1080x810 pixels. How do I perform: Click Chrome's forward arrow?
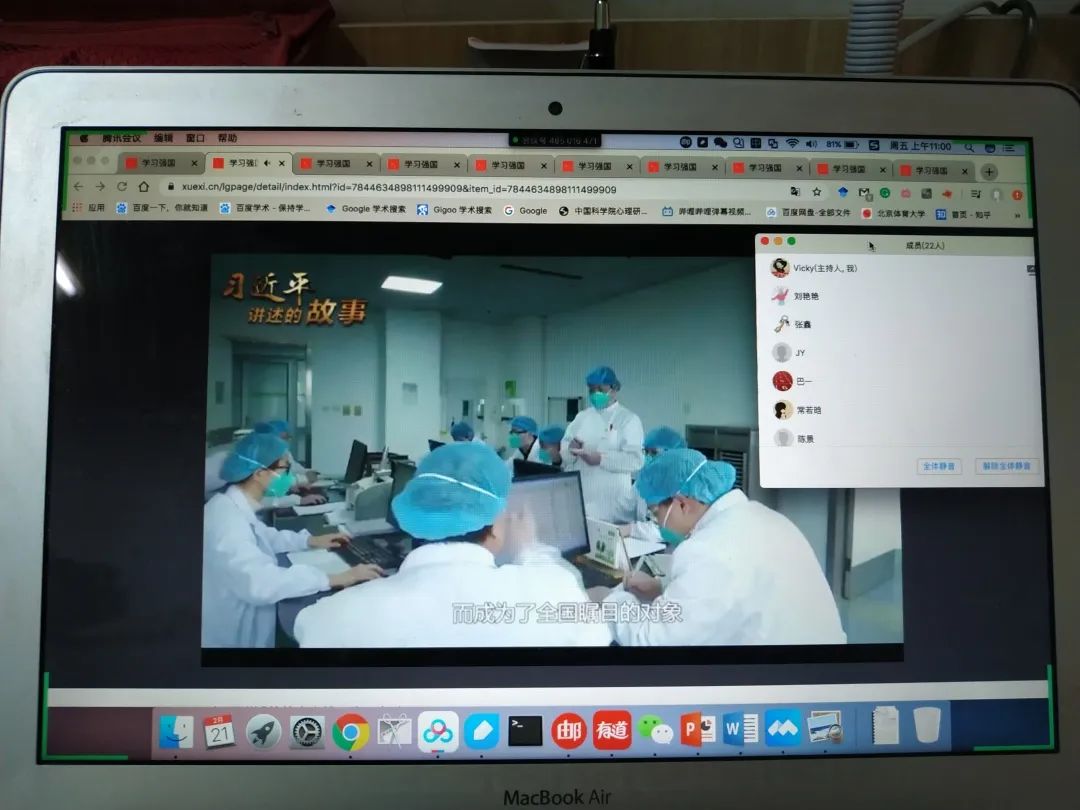101,186
